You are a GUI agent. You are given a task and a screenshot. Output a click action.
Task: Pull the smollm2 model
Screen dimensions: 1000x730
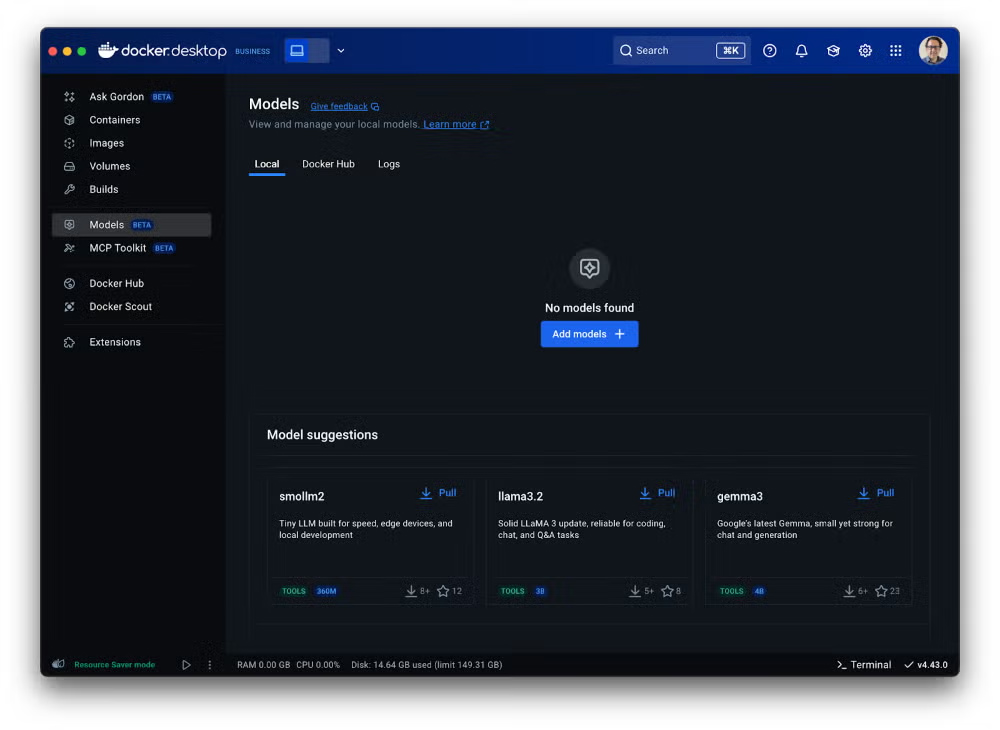click(x=439, y=493)
